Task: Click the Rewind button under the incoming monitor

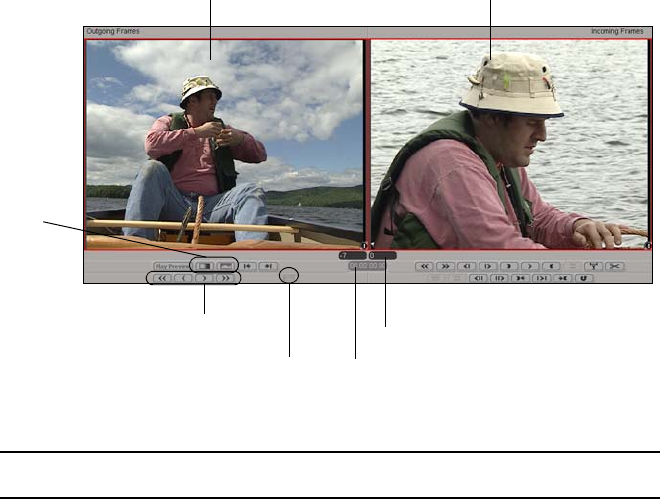Action: 425,266
